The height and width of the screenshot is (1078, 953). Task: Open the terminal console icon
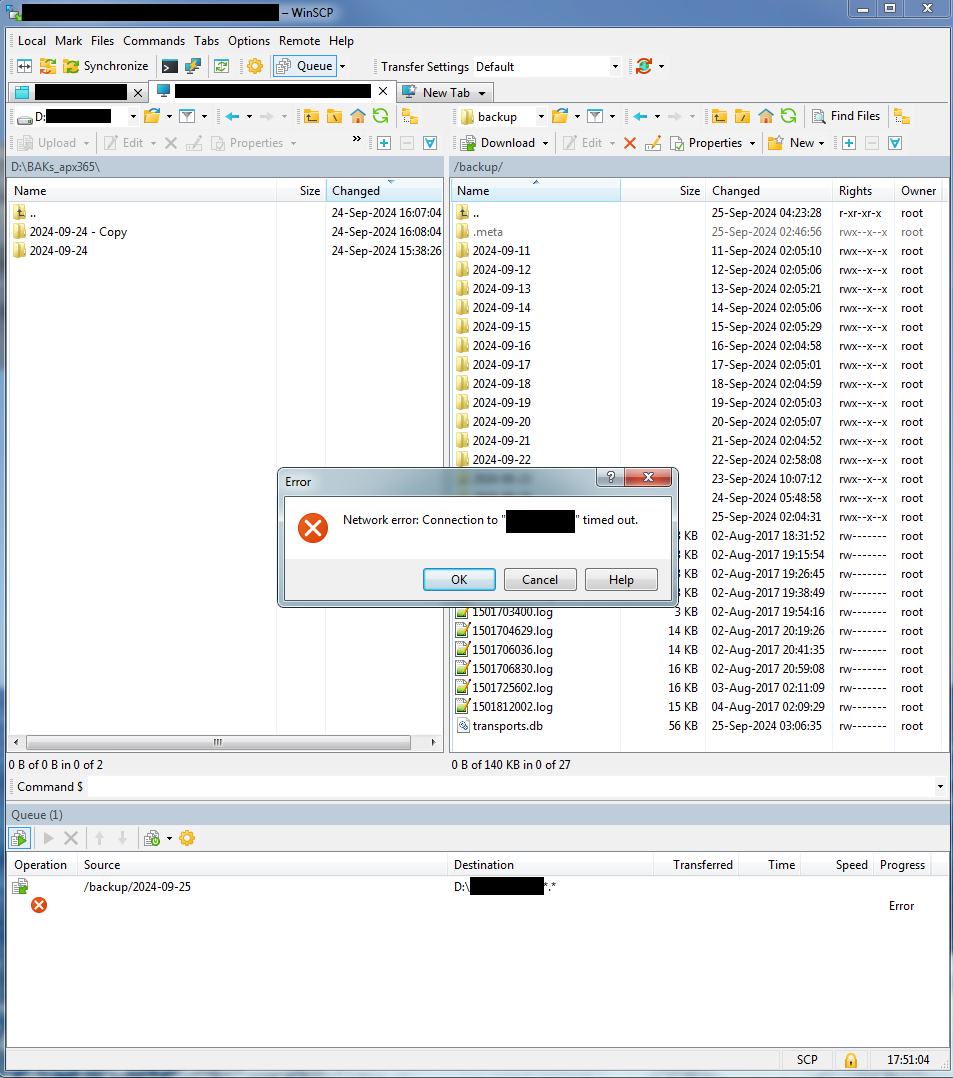(x=170, y=67)
